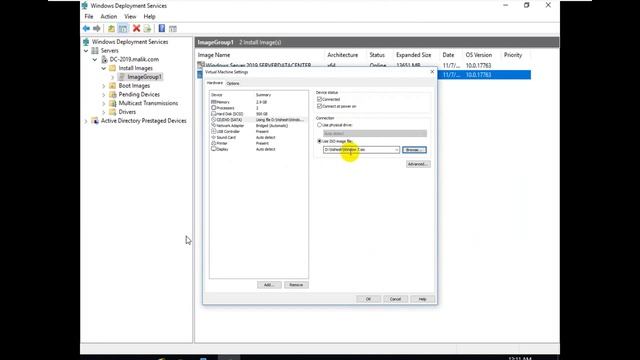640x360 pixels.
Task: Select the ImageGroup1 label in tree
Action: click(x=144, y=77)
